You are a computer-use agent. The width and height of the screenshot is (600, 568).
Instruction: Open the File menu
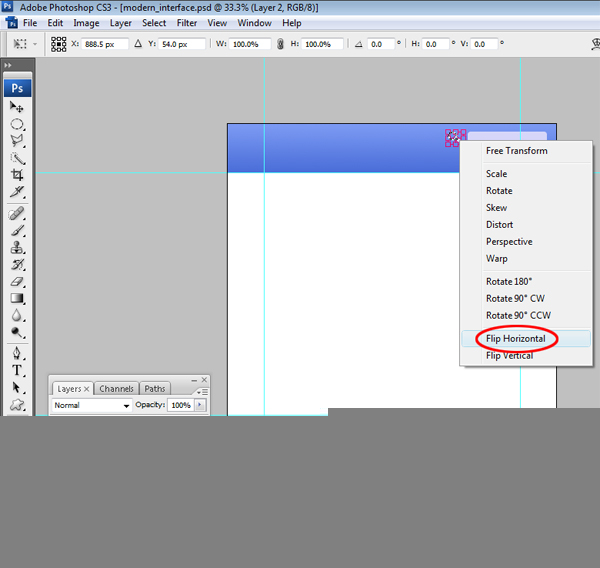30,23
